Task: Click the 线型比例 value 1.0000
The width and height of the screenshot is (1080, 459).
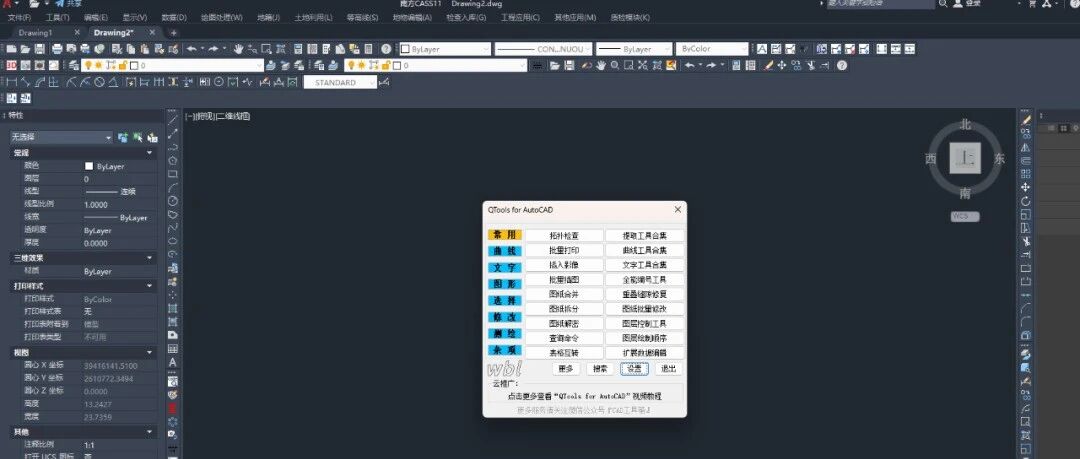Action: [96, 205]
